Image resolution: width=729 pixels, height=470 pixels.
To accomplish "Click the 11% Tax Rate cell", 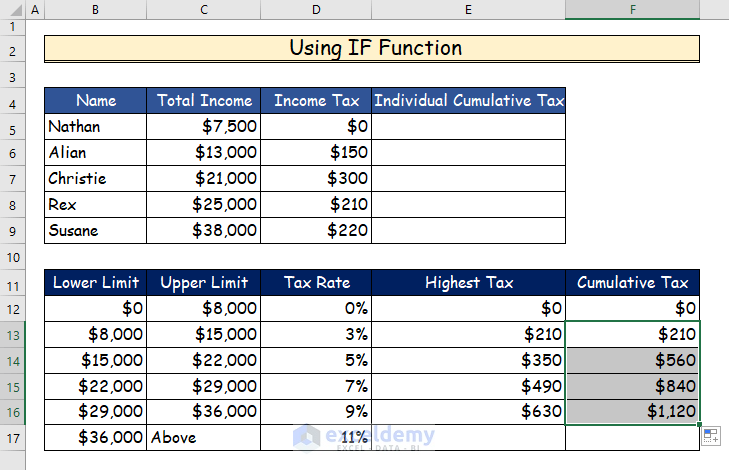I will (x=316, y=438).
